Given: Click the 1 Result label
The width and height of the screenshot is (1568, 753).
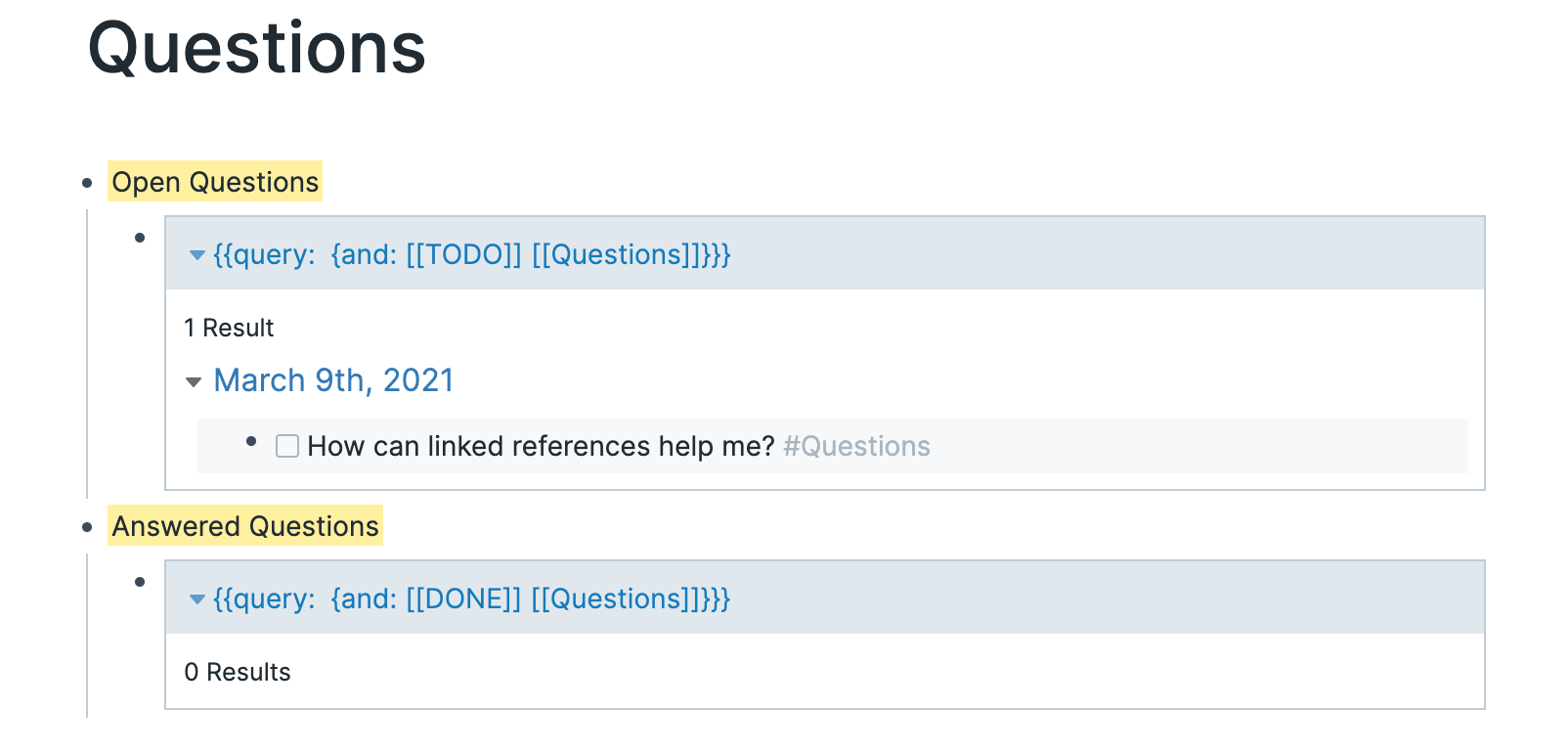Looking at the screenshot, I should coord(230,329).
